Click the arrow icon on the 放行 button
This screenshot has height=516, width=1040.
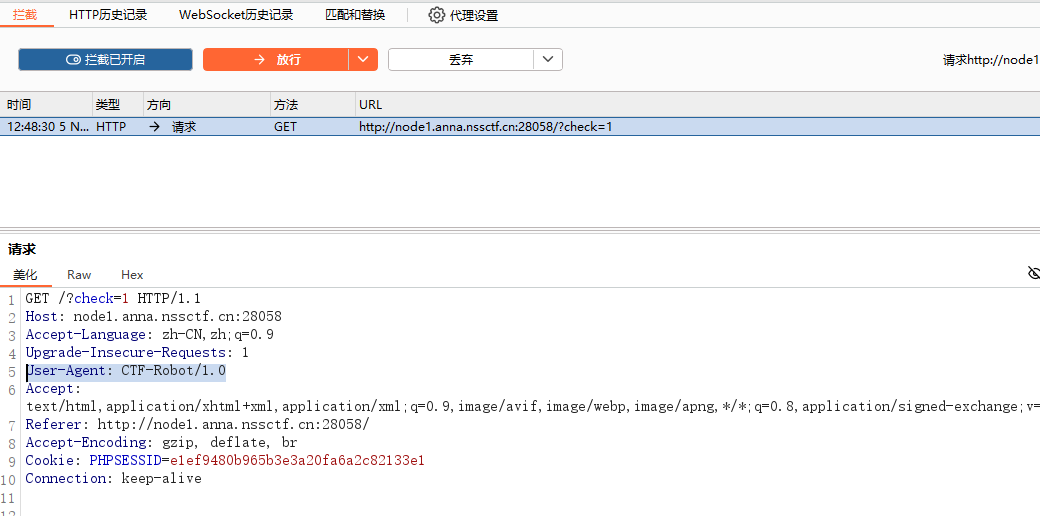(259, 60)
